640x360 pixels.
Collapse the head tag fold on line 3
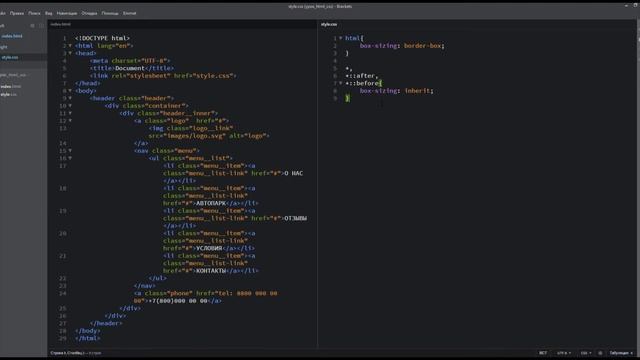70,53
